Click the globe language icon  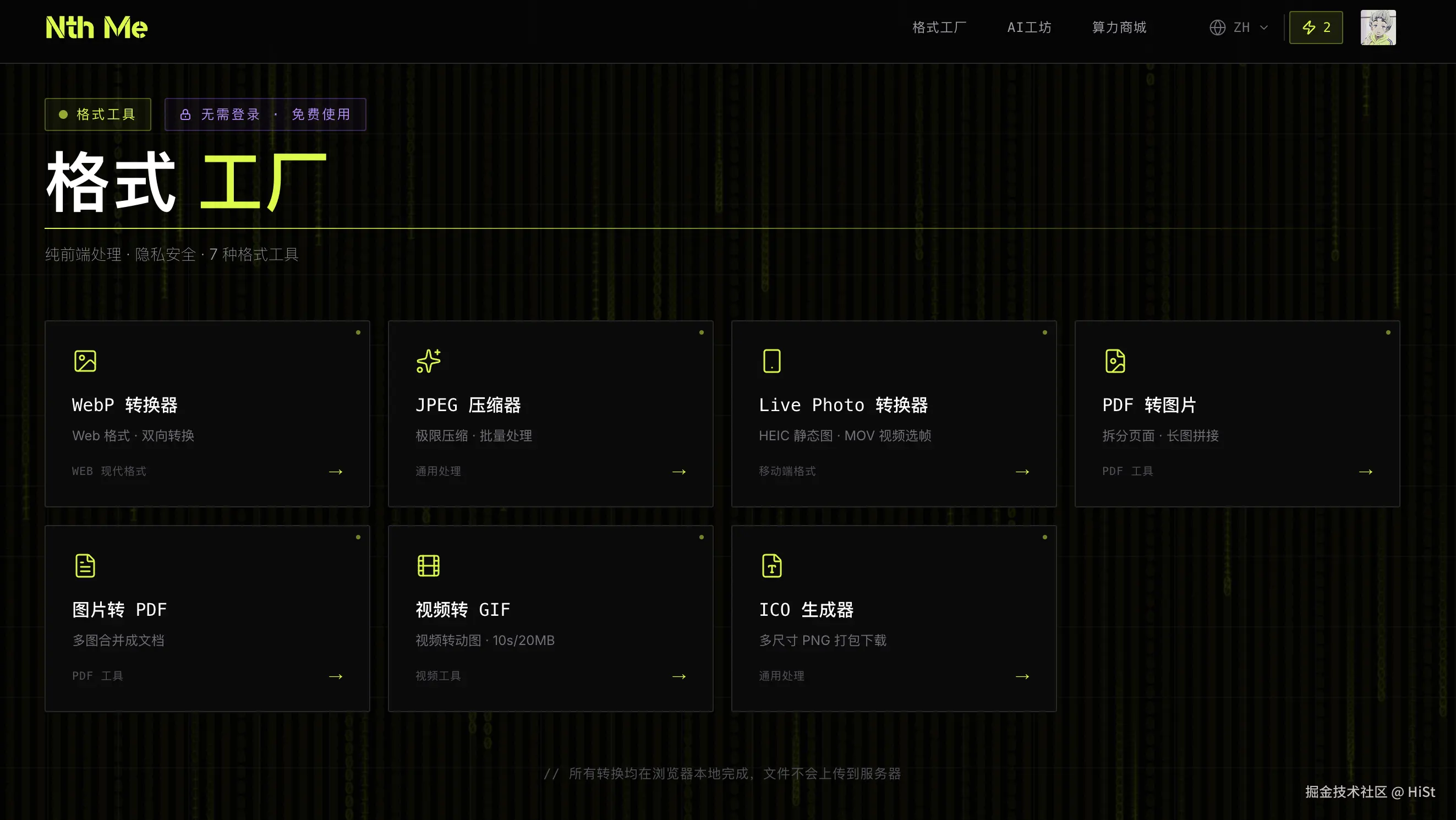(x=1217, y=26)
